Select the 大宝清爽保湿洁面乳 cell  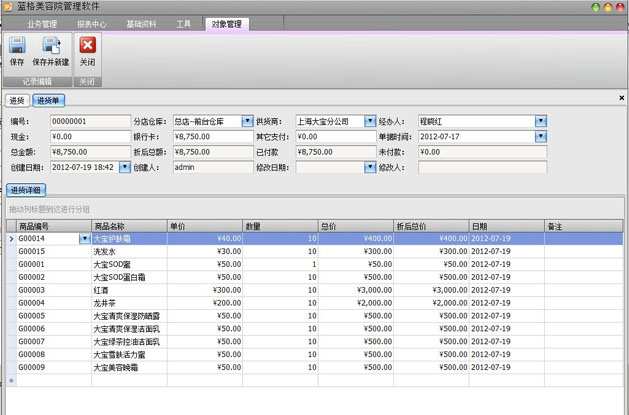tap(129, 328)
